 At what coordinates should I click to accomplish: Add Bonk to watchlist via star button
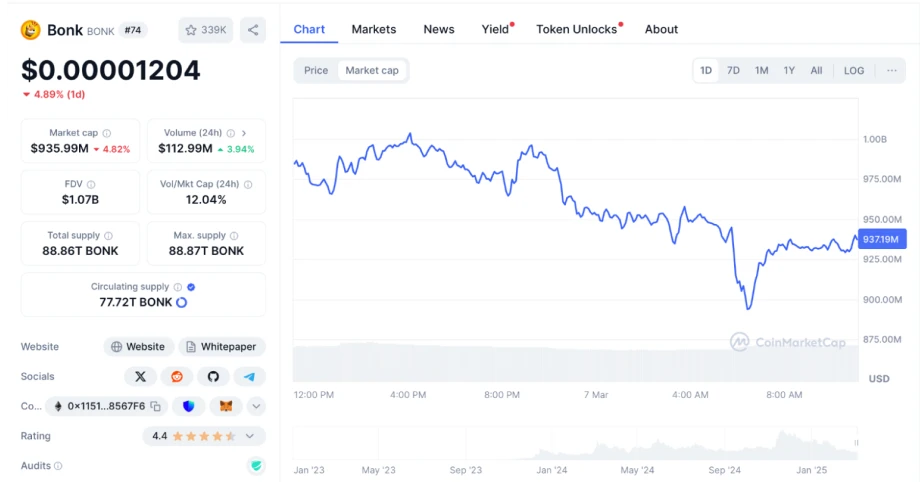(x=205, y=30)
